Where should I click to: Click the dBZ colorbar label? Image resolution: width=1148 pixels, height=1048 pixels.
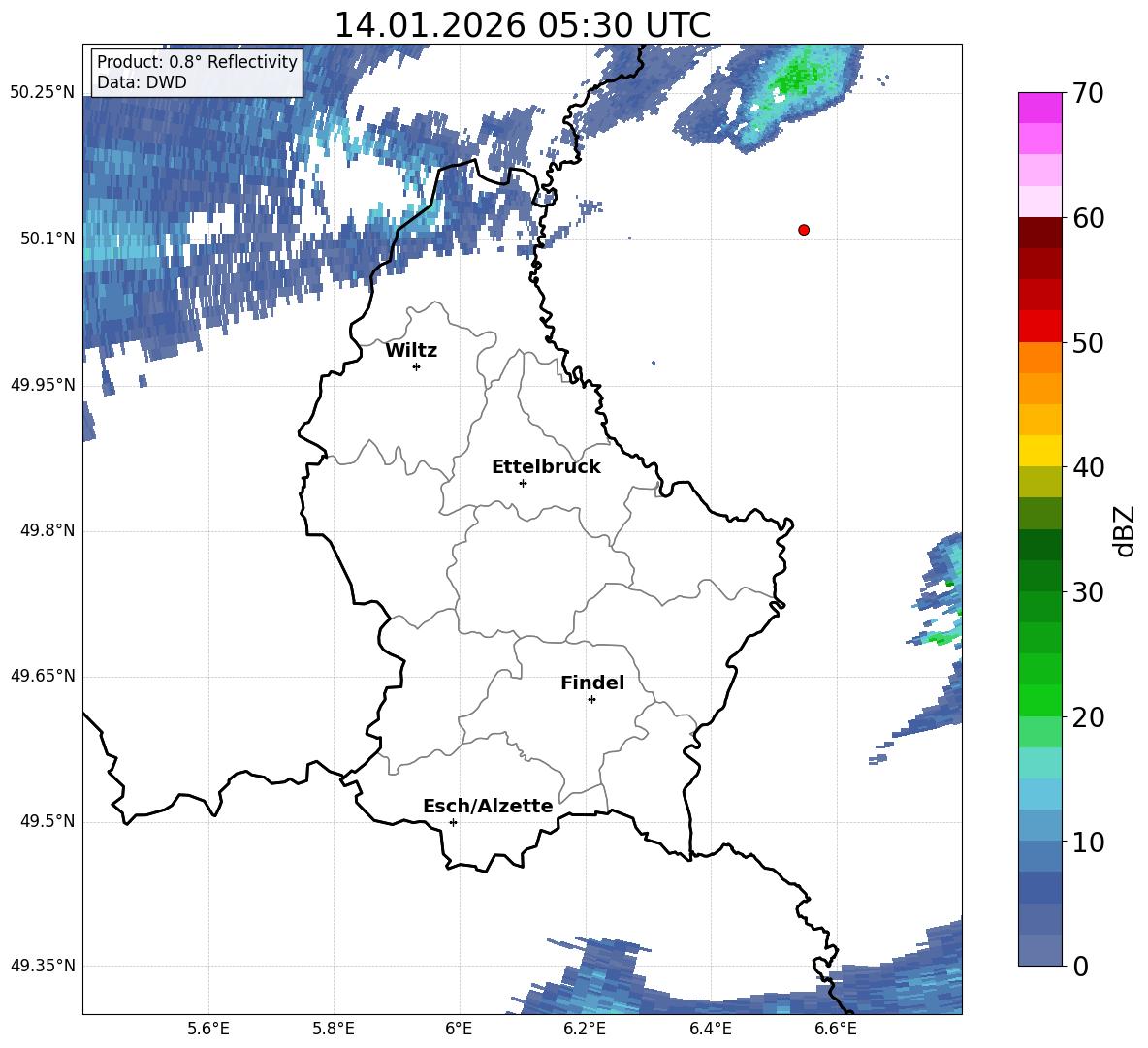point(1125,530)
